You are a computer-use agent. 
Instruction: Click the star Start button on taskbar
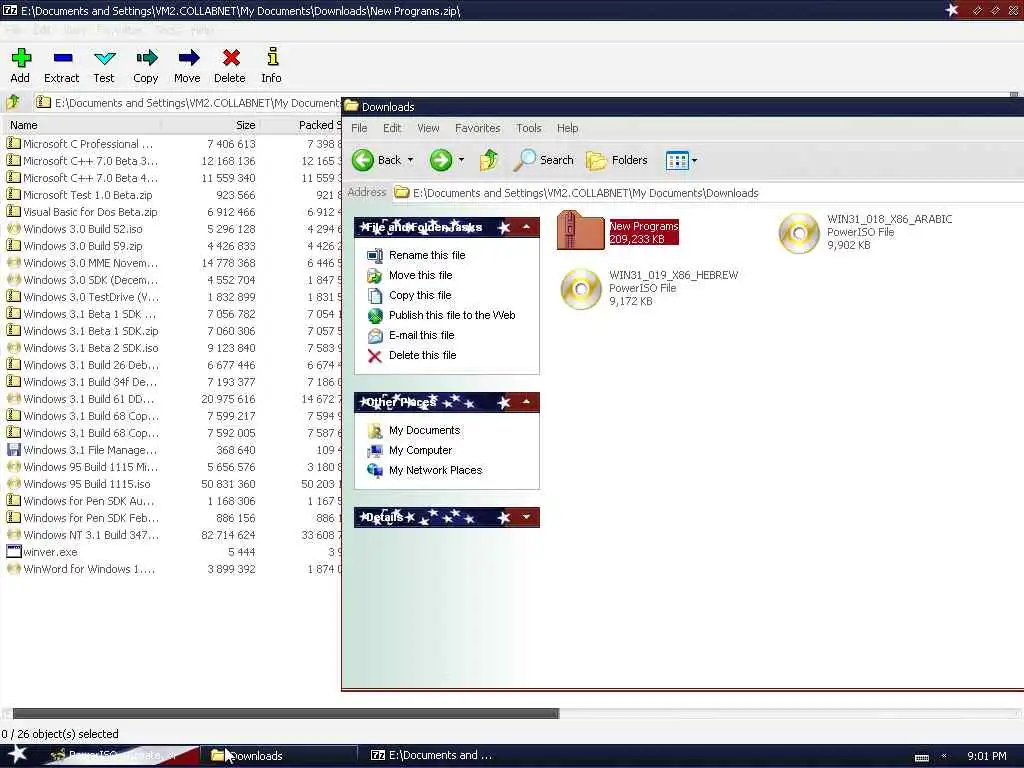pos(18,754)
